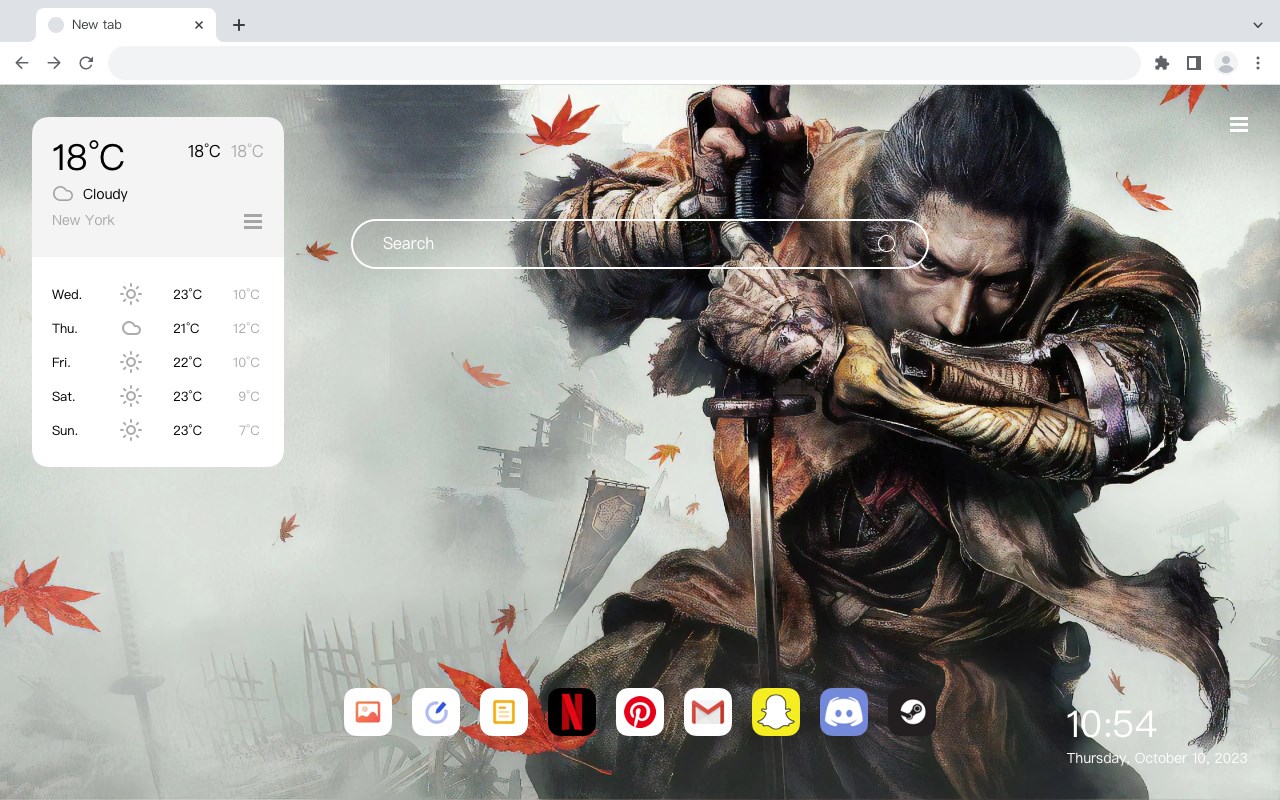The height and width of the screenshot is (800, 1280).
Task: Click the Cloudy weather condition
Action: [x=105, y=194]
